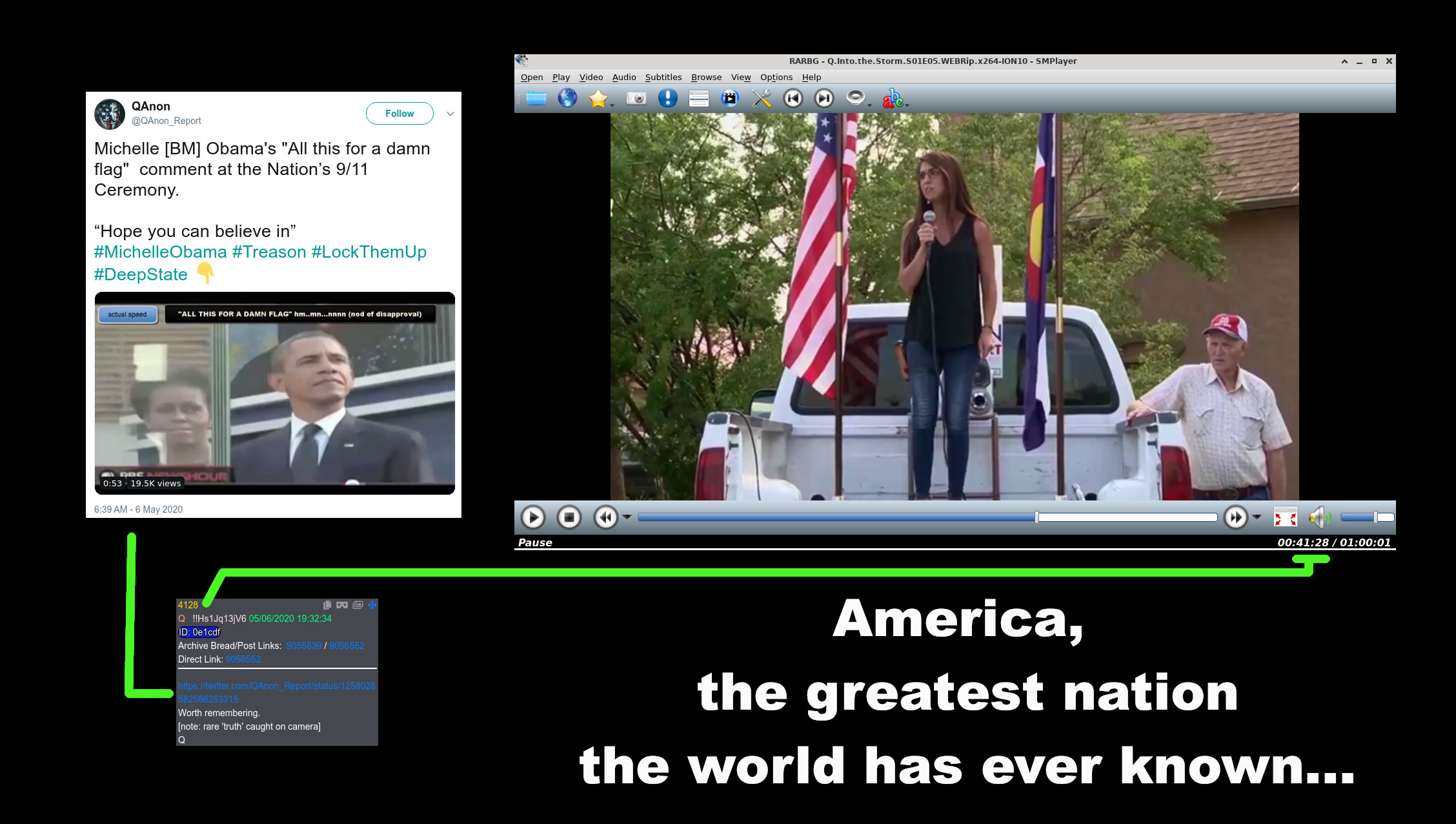Open the Options menu
Screen dimensions: 1456x824
[776, 77]
